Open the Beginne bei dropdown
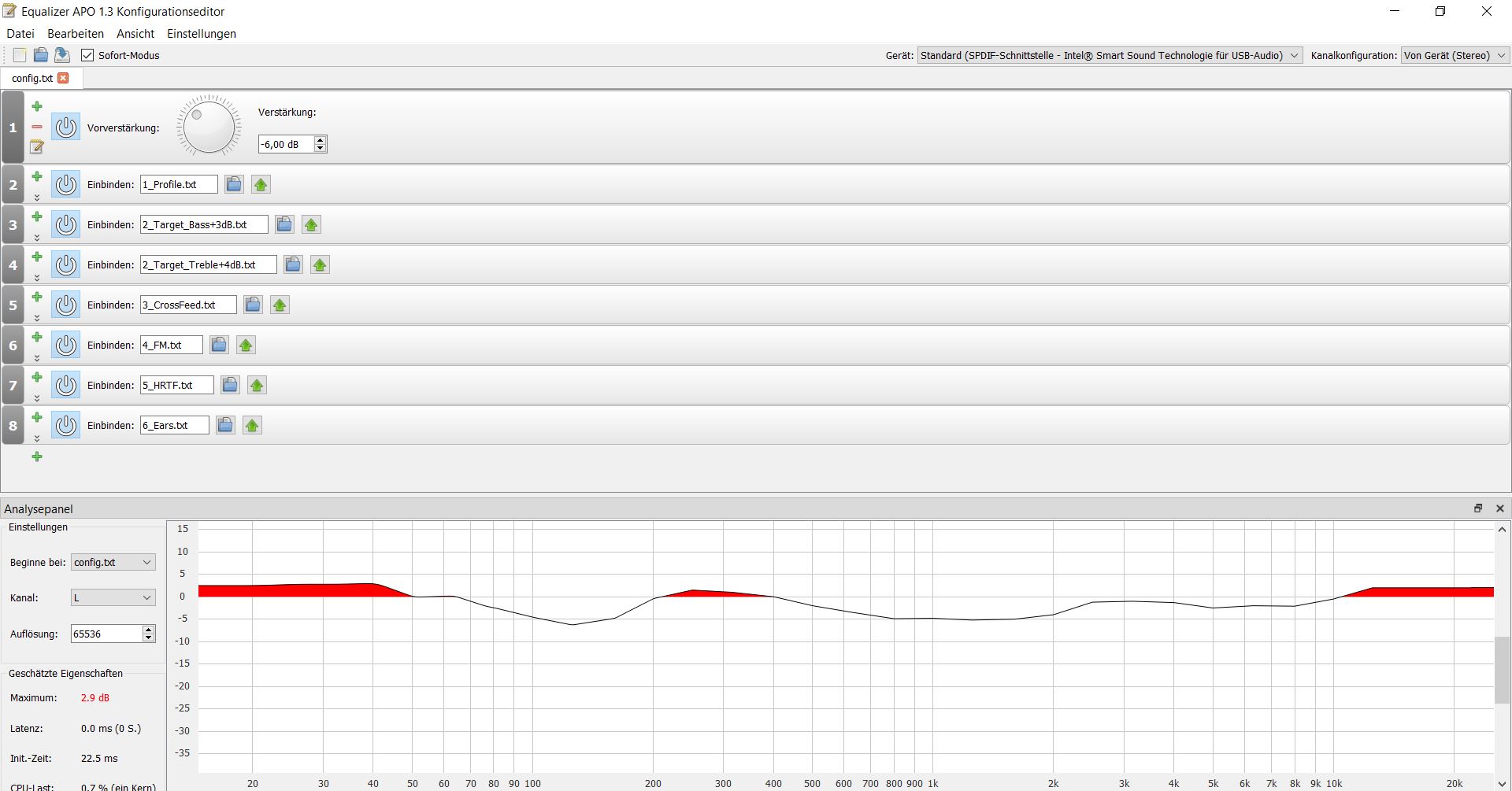This screenshot has width=1512, height=791. 113,562
